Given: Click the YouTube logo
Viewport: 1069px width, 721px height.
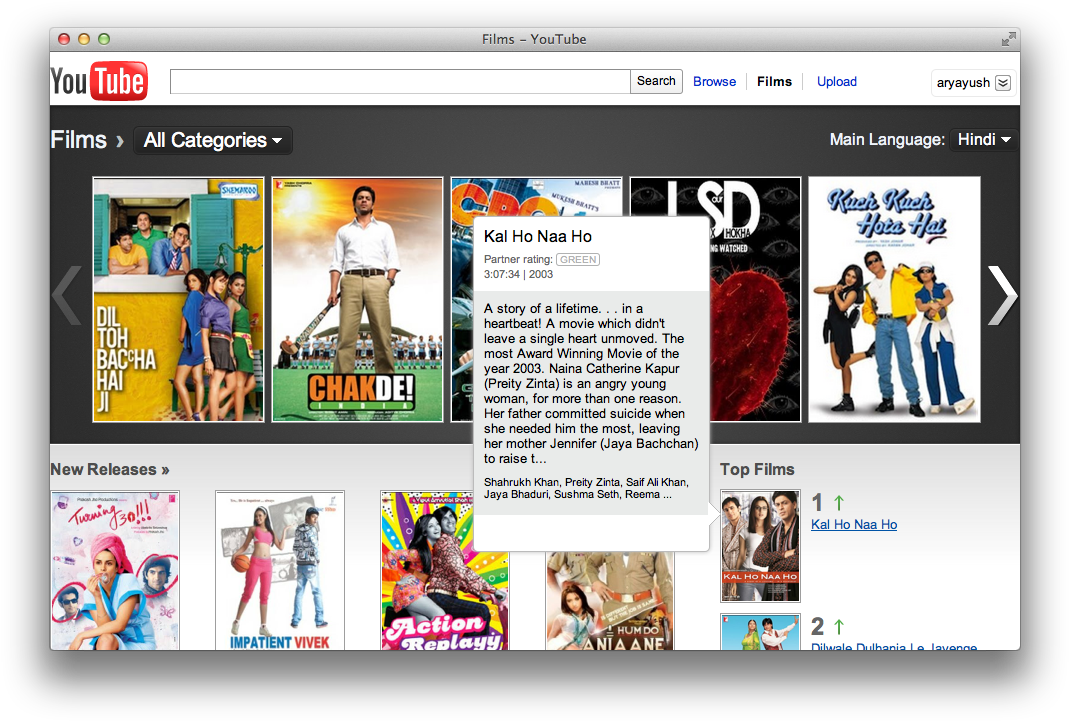Looking at the screenshot, I should pos(99,81).
